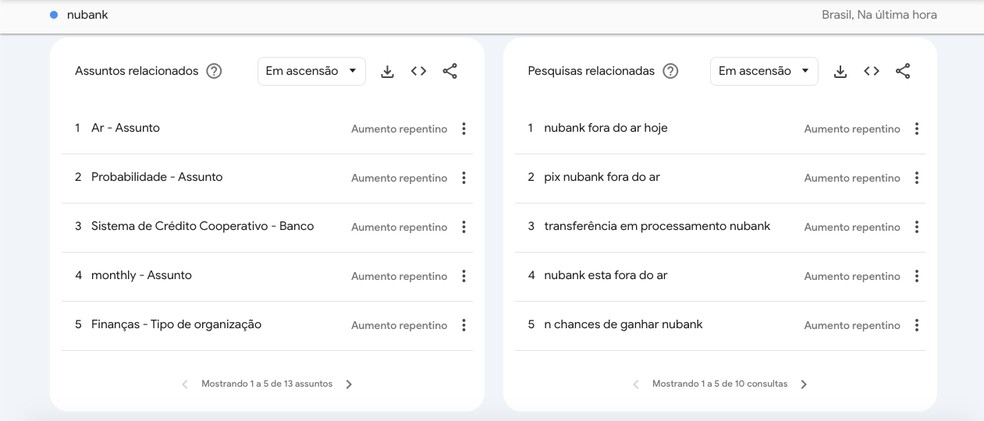
Task: Open more options for 'pix nubank fora do ar'
Action: coord(917,178)
